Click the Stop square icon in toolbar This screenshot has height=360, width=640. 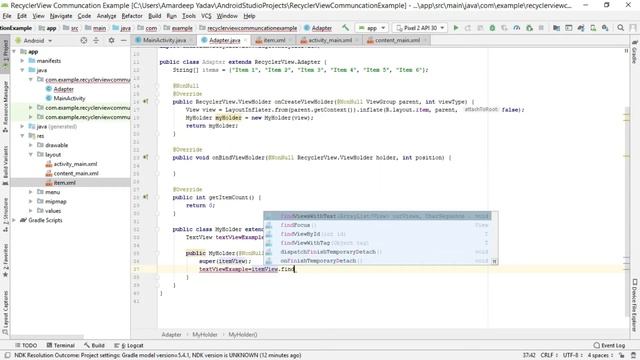(x=541, y=28)
